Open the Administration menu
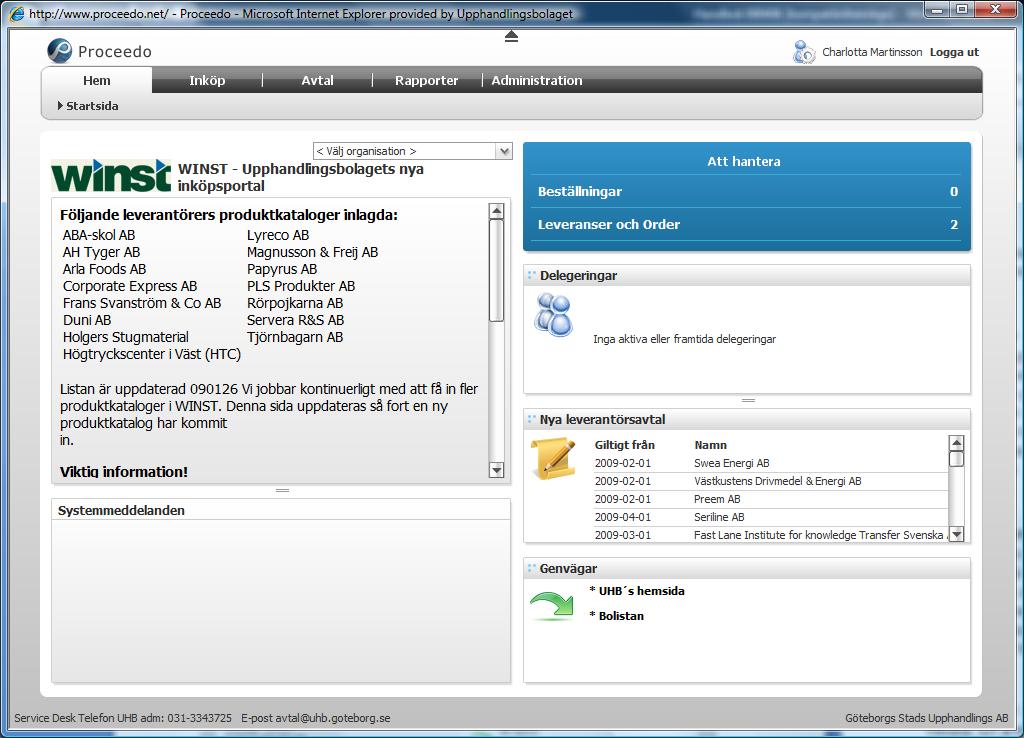This screenshot has height=738, width=1024. [537, 80]
